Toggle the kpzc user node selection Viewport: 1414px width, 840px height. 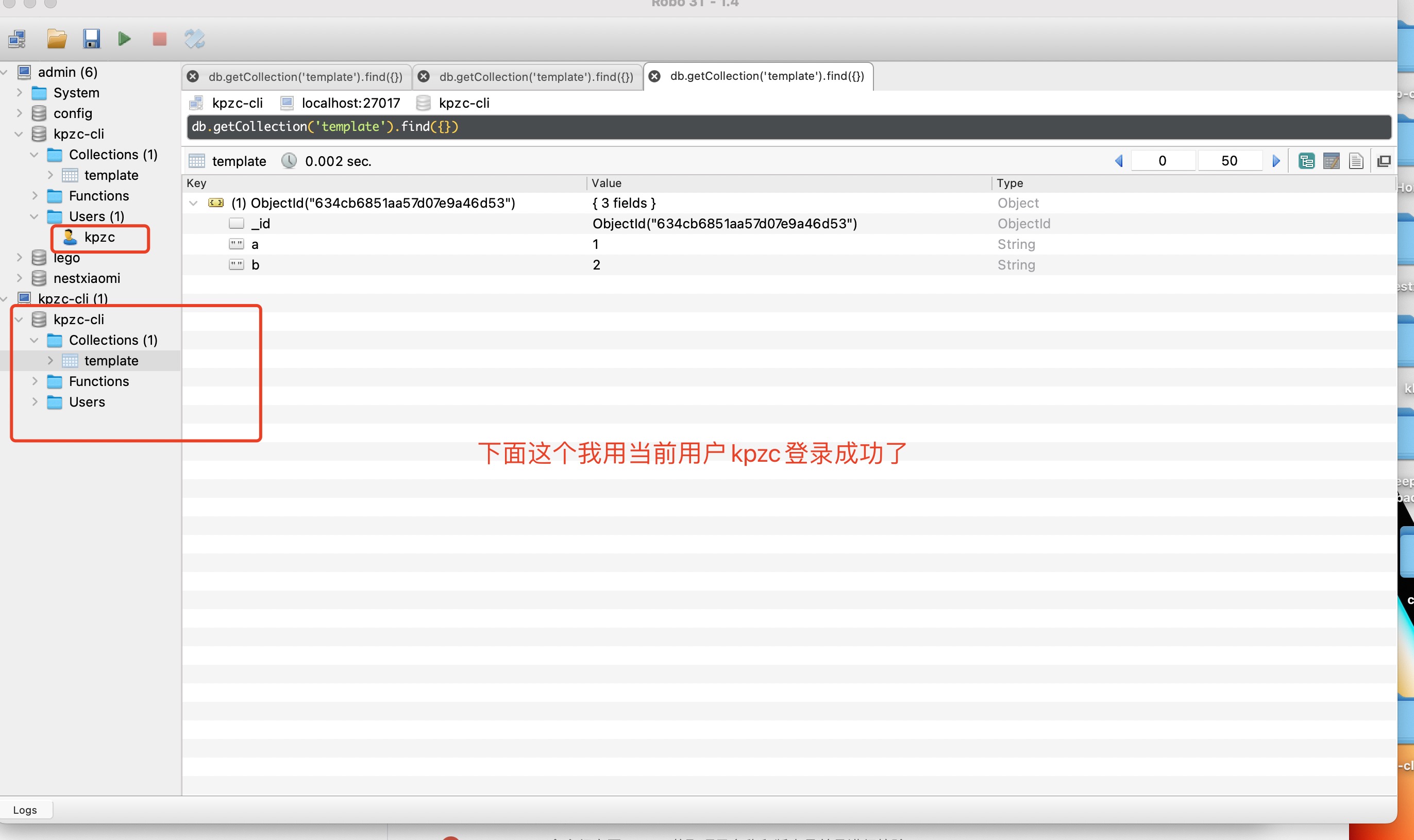pos(99,237)
